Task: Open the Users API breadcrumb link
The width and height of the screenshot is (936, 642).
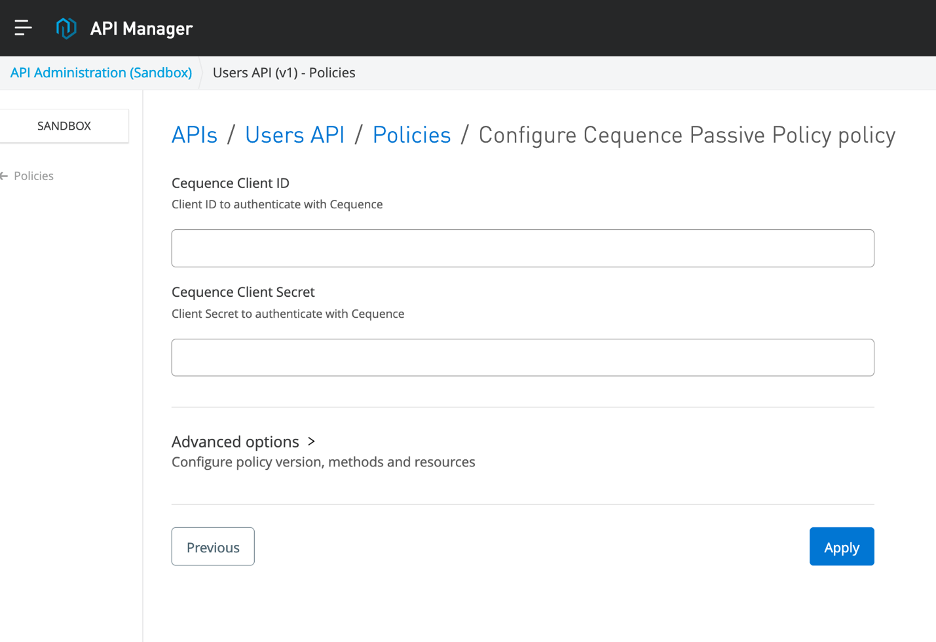Action: click(295, 135)
